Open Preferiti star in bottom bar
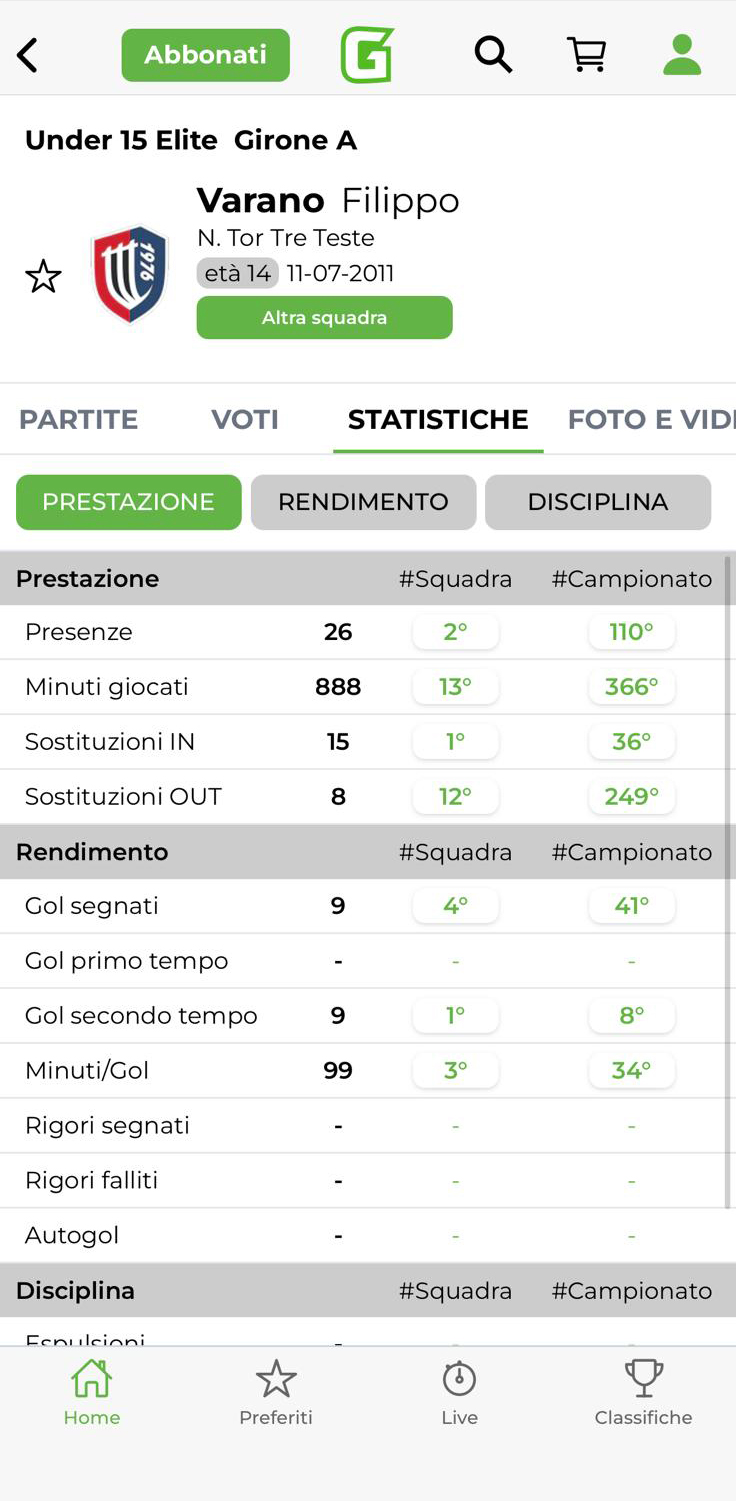The width and height of the screenshot is (736, 1501). click(276, 1392)
